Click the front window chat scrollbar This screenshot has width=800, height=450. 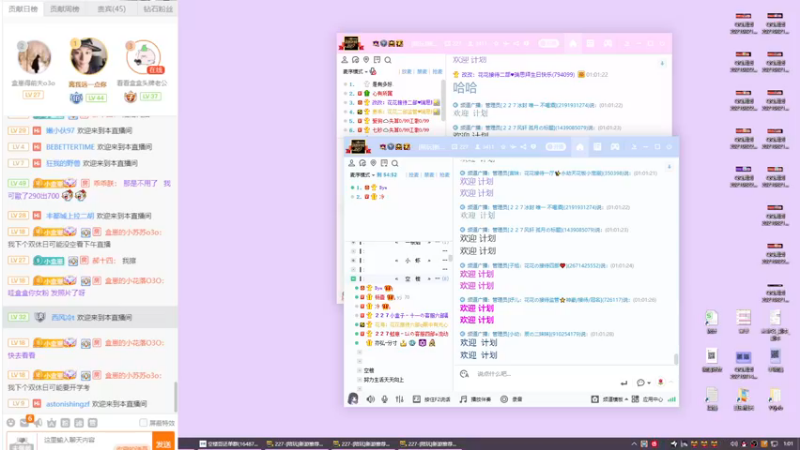pyautogui.click(x=676, y=360)
